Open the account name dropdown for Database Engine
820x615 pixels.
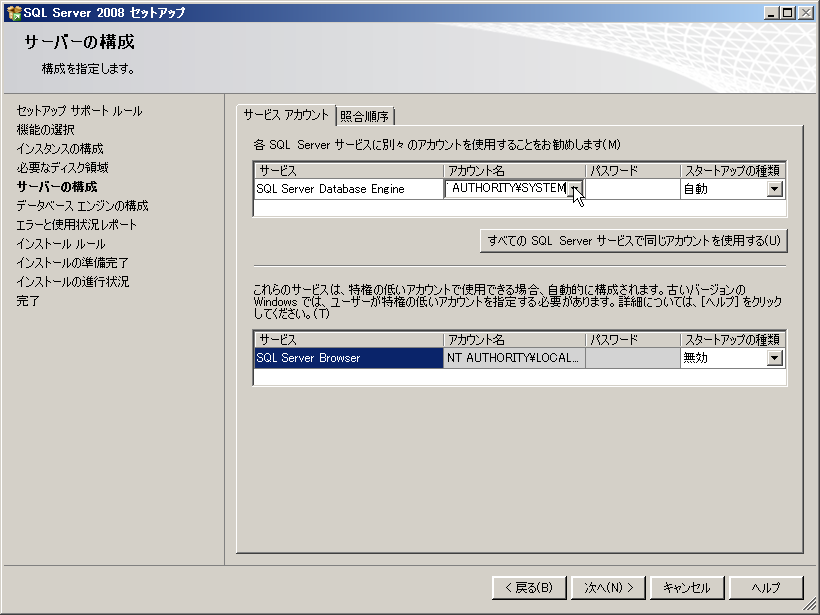point(575,188)
